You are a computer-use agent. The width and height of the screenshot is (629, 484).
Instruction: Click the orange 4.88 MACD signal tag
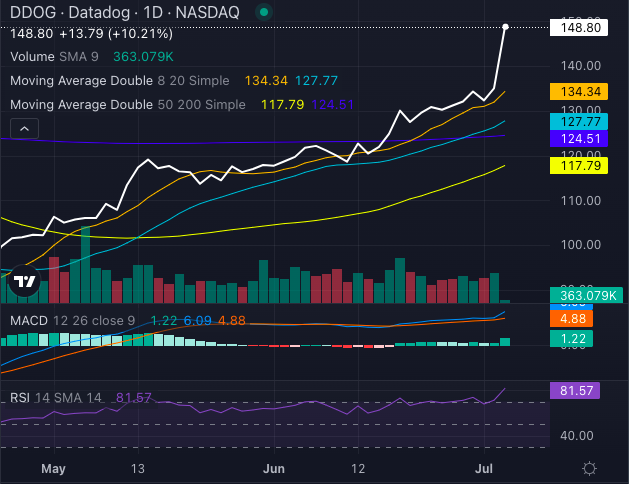point(571,319)
